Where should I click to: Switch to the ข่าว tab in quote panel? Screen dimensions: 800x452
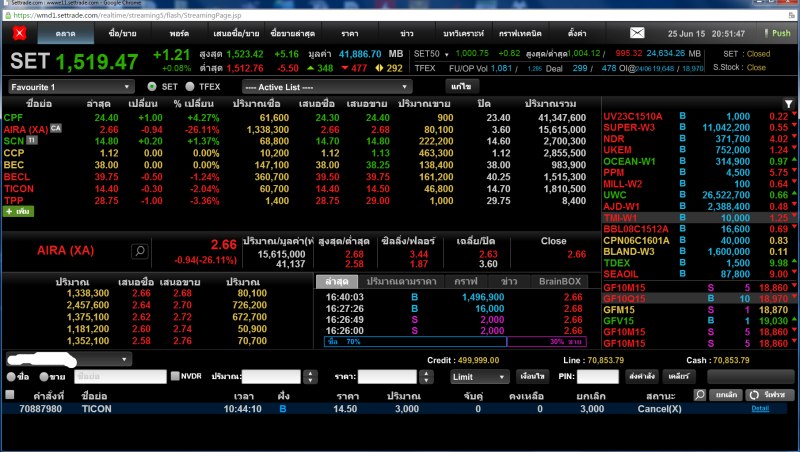coord(509,282)
